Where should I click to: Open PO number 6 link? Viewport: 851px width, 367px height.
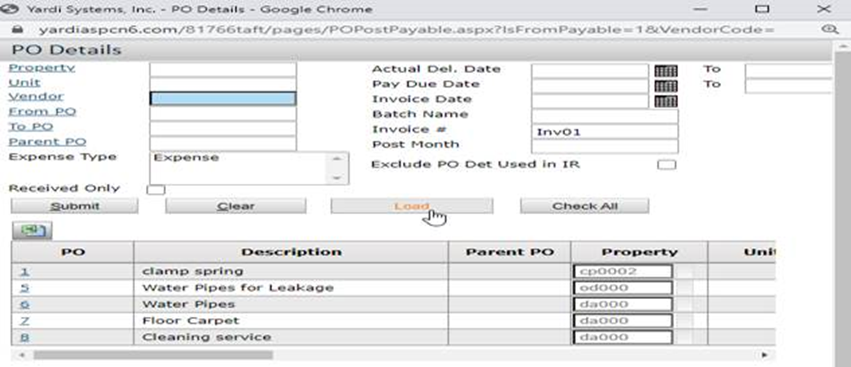point(24,304)
